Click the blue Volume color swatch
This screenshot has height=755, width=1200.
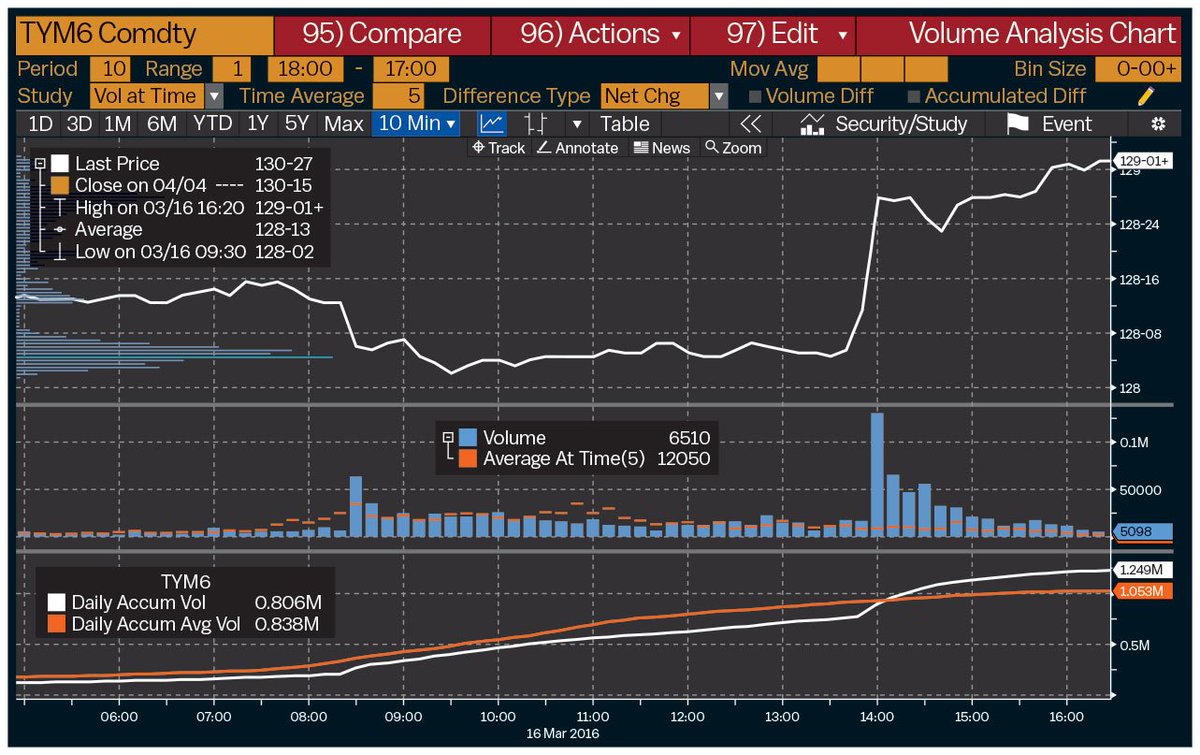[x=467, y=438]
